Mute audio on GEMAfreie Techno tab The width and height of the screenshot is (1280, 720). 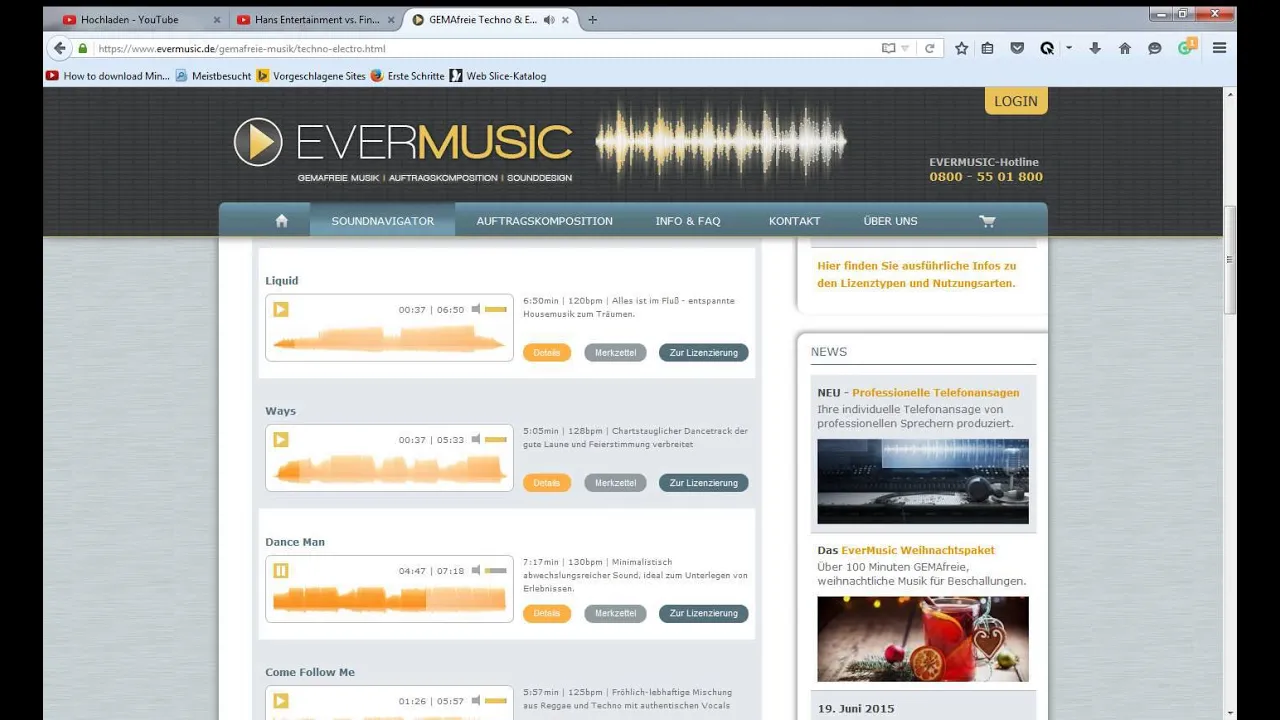(549, 20)
